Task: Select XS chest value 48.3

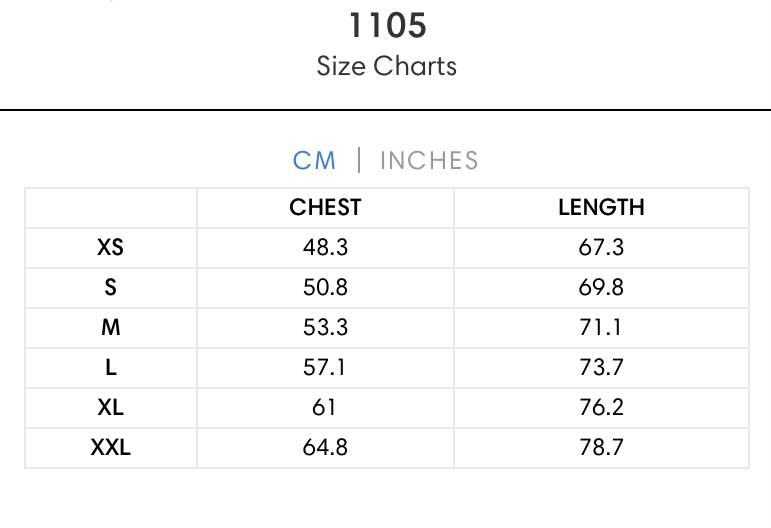Action: point(325,247)
